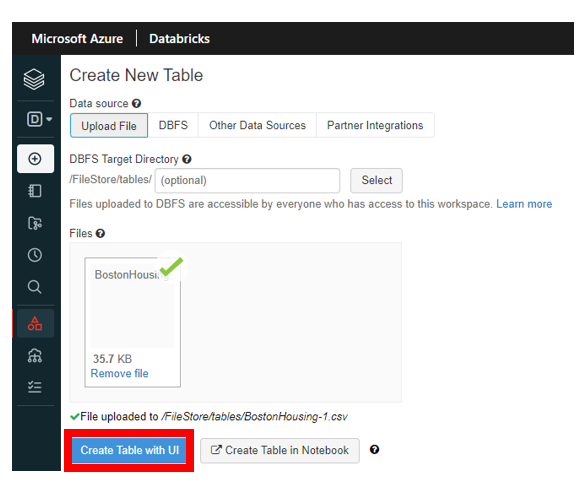Switch to Other Data Sources tab

pyautogui.click(x=257, y=125)
